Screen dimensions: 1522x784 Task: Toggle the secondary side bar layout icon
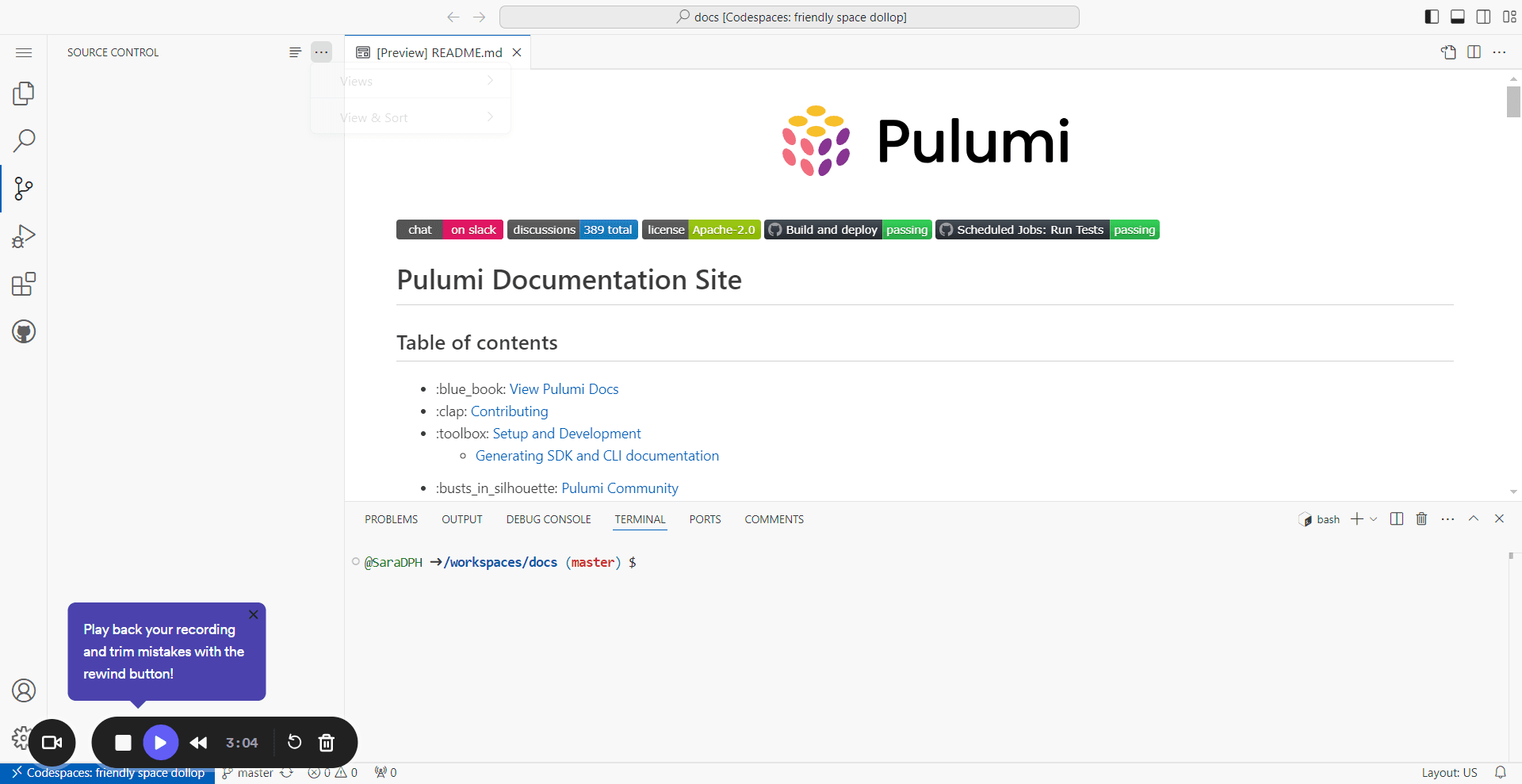pos(1483,17)
